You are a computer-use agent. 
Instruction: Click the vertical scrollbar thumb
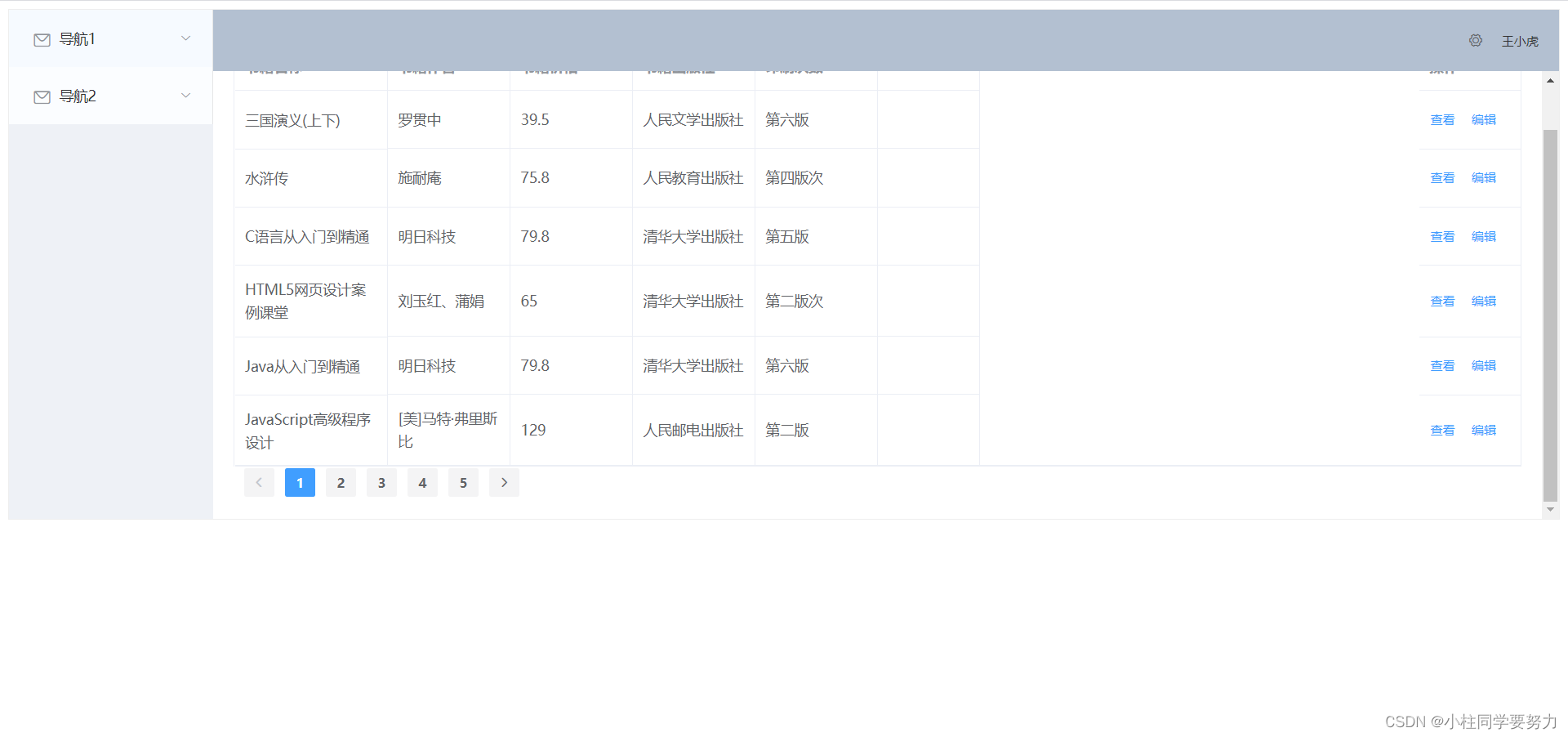pos(1550,315)
